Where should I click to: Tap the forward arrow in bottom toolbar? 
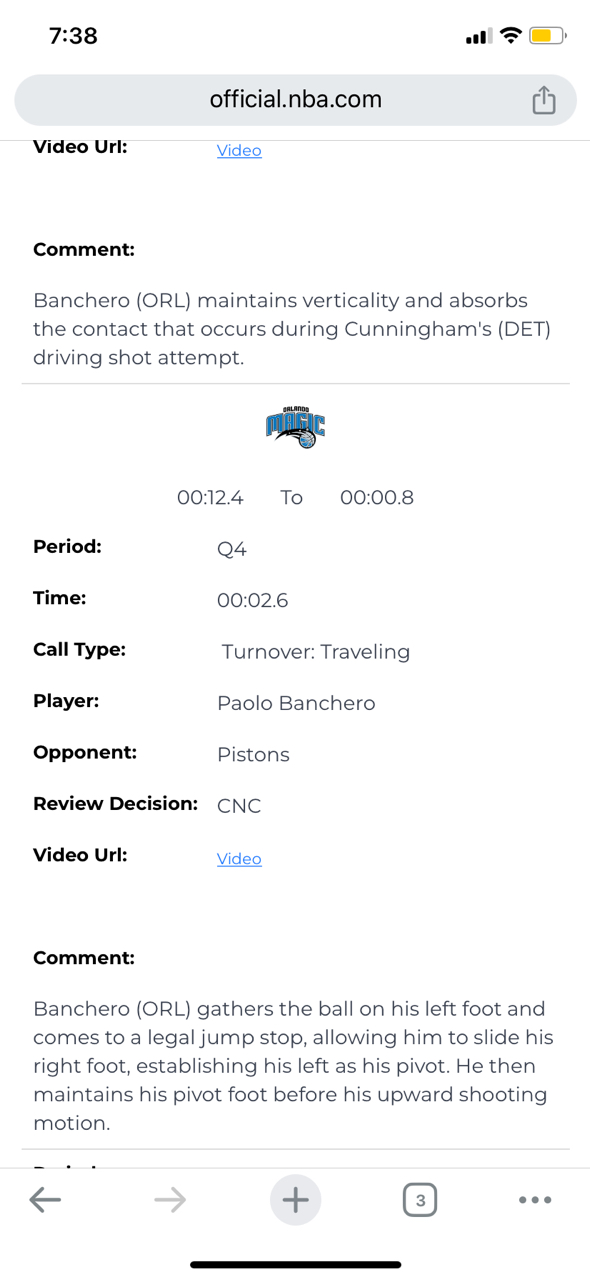(170, 1199)
